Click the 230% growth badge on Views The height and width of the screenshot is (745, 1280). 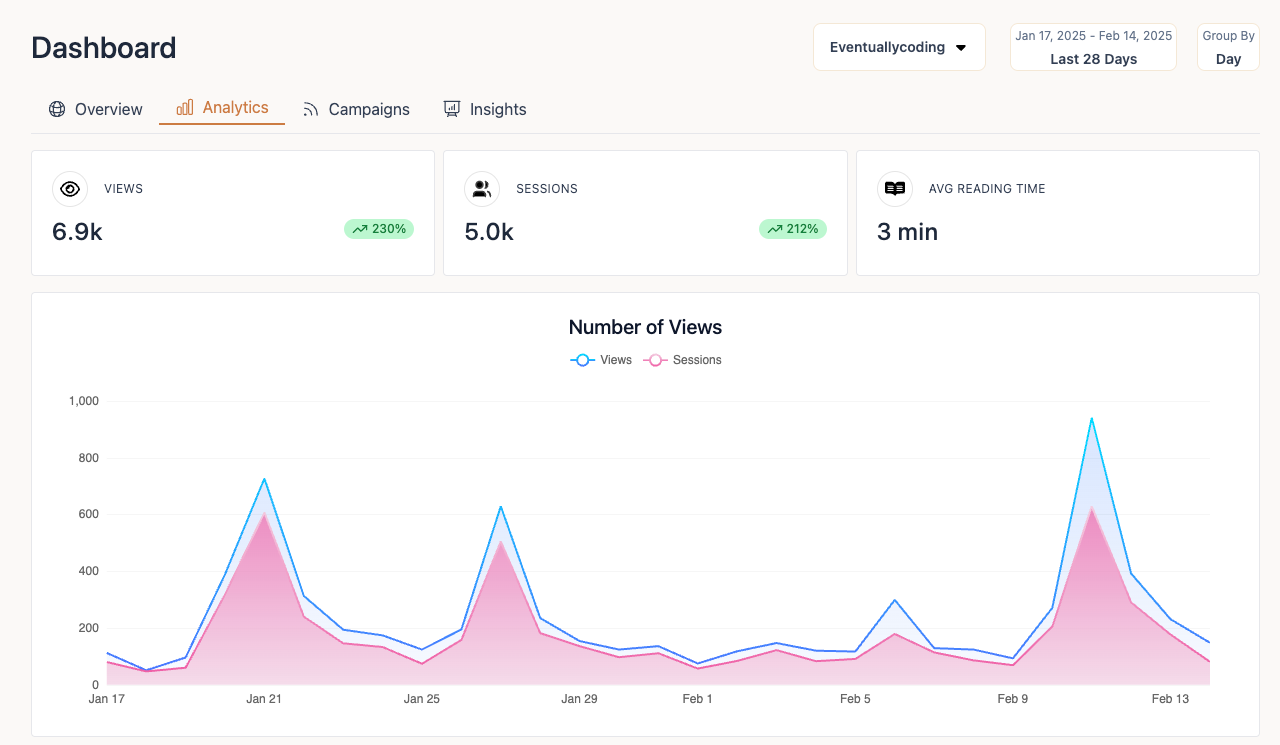click(379, 229)
